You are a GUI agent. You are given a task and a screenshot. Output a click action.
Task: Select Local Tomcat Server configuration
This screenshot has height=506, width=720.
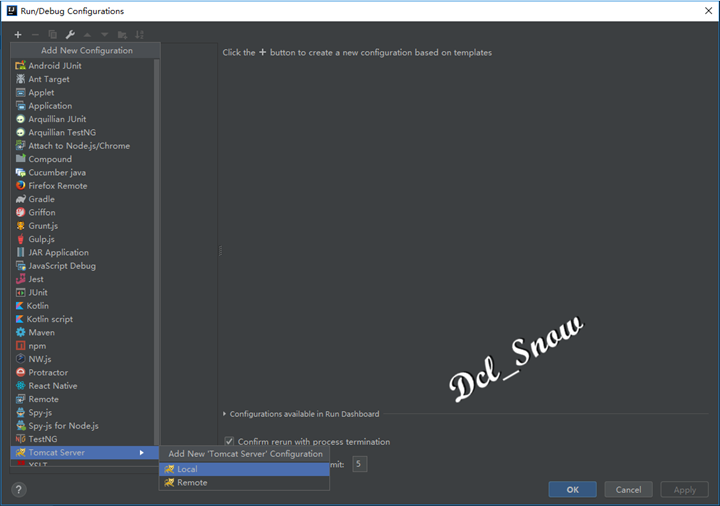244,469
